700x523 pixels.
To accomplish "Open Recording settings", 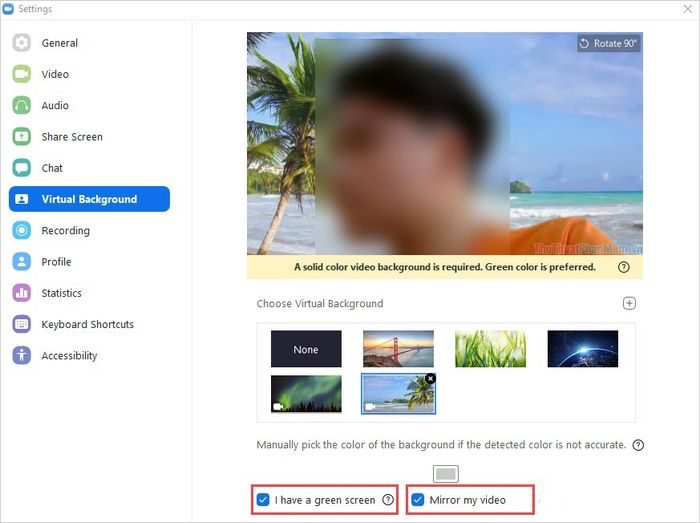I will point(66,230).
